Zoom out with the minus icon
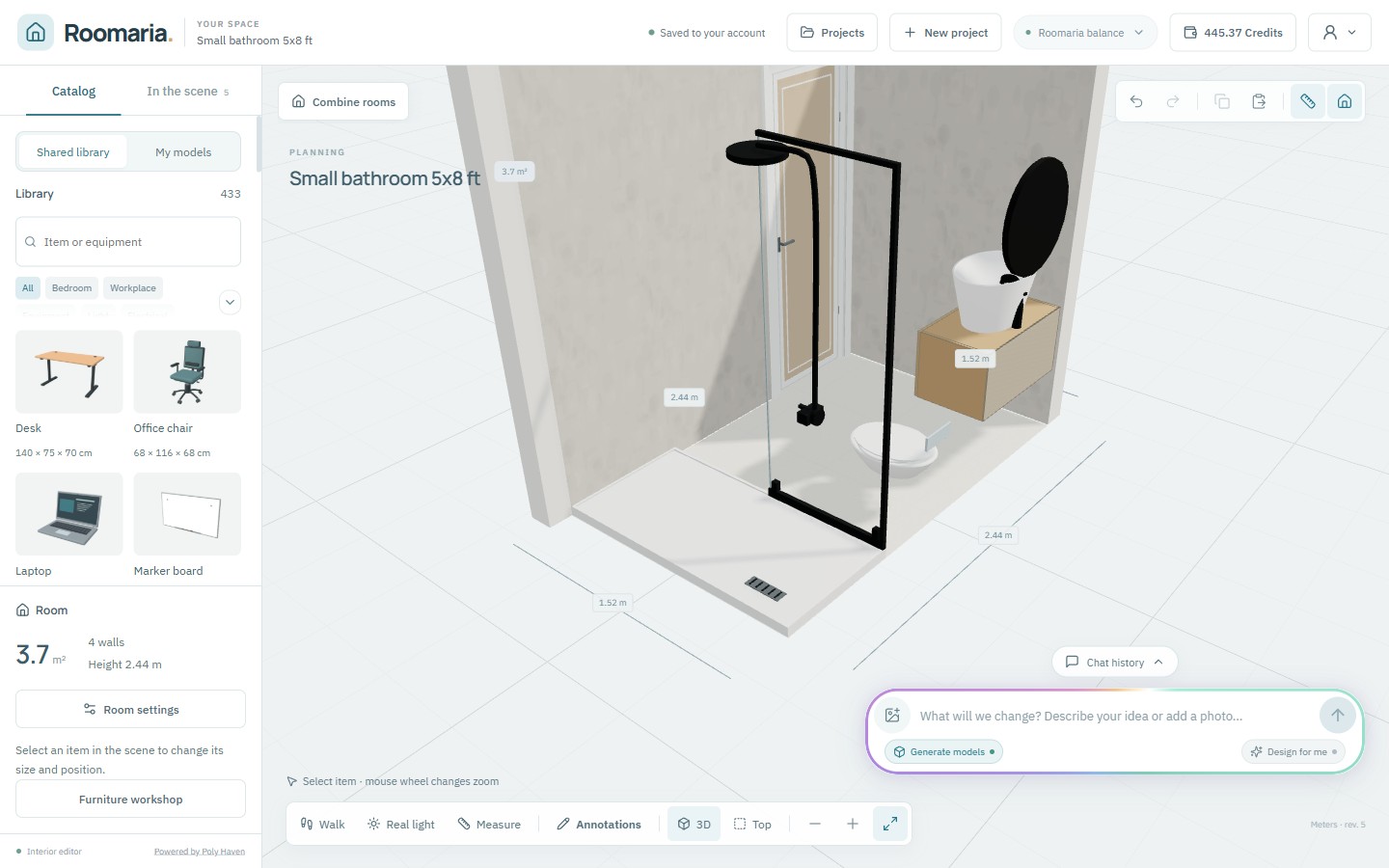Viewport: 1389px width, 868px height. point(815,824)
